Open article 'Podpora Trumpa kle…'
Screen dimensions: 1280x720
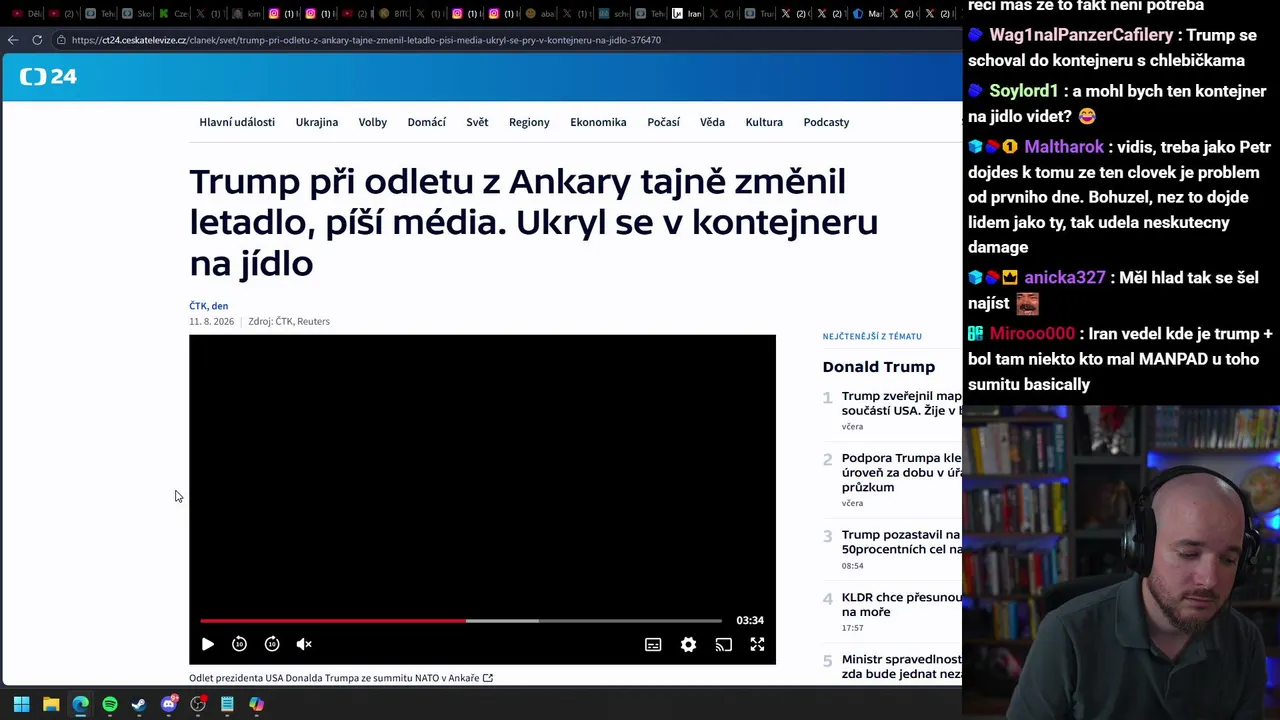(x=901, y=472)
